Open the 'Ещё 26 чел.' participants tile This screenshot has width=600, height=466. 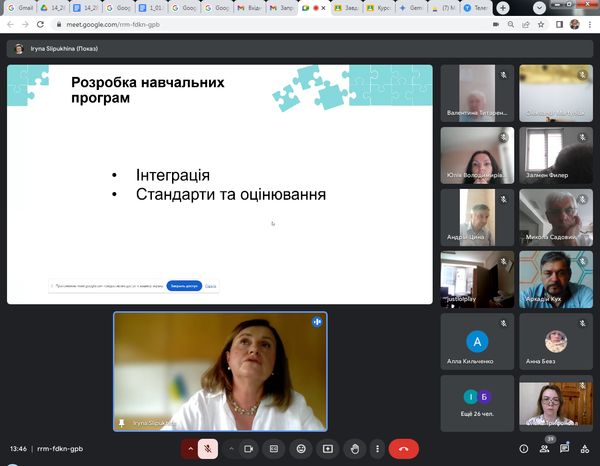click(478, 403)
